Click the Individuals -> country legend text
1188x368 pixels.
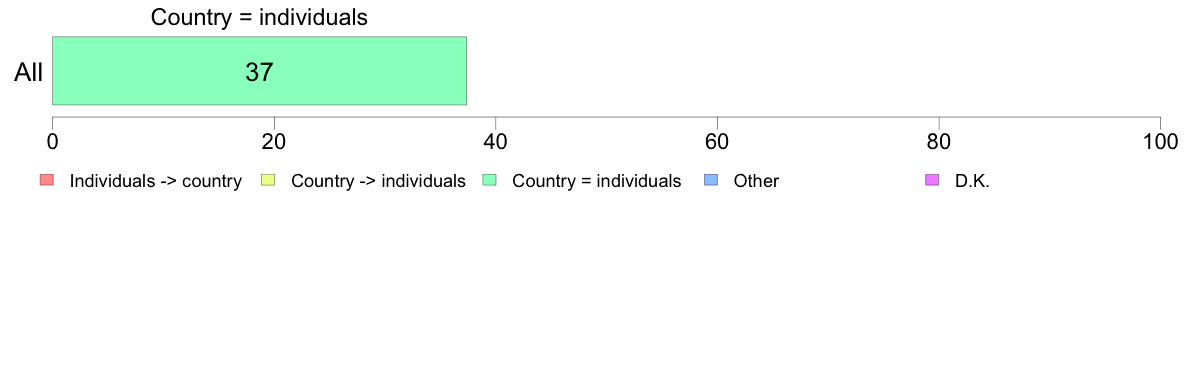pyautogui.click(x=155, y=181)
